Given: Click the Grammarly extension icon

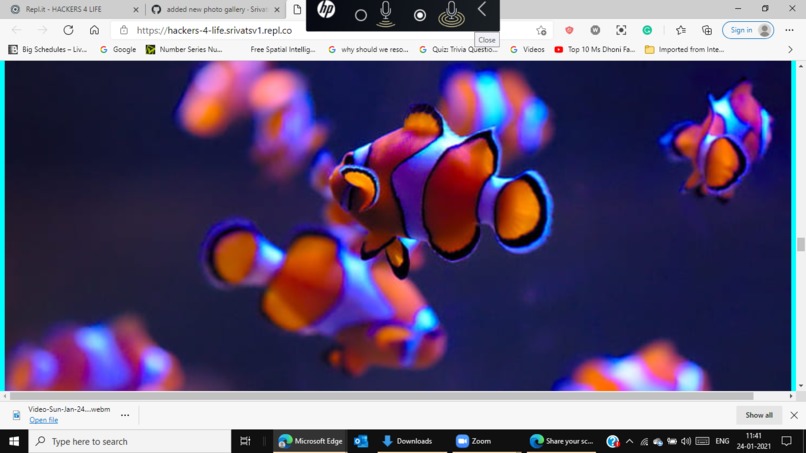Looking at the screenshot, I should pos(647,30).
